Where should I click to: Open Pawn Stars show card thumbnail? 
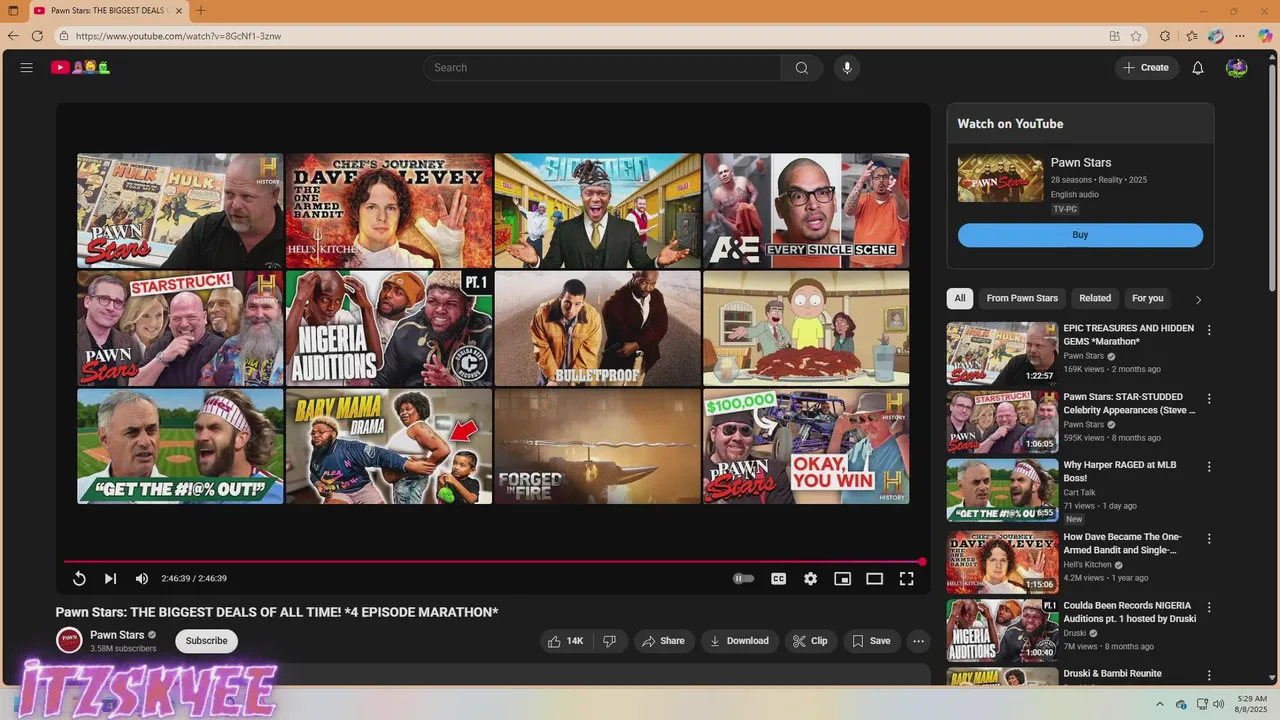pos(1000,178)
